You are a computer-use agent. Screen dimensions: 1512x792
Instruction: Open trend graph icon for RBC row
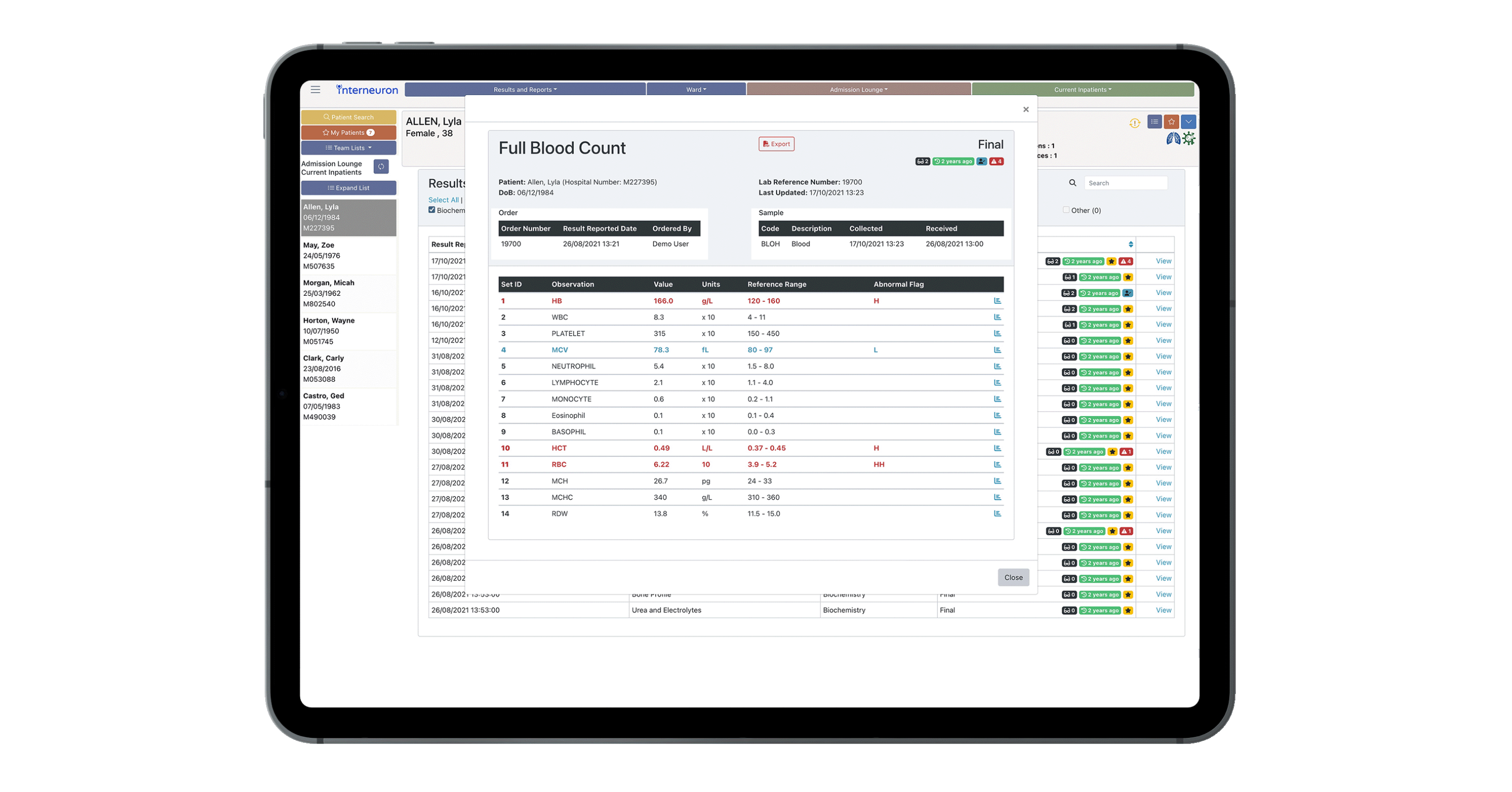coord(997,464)
